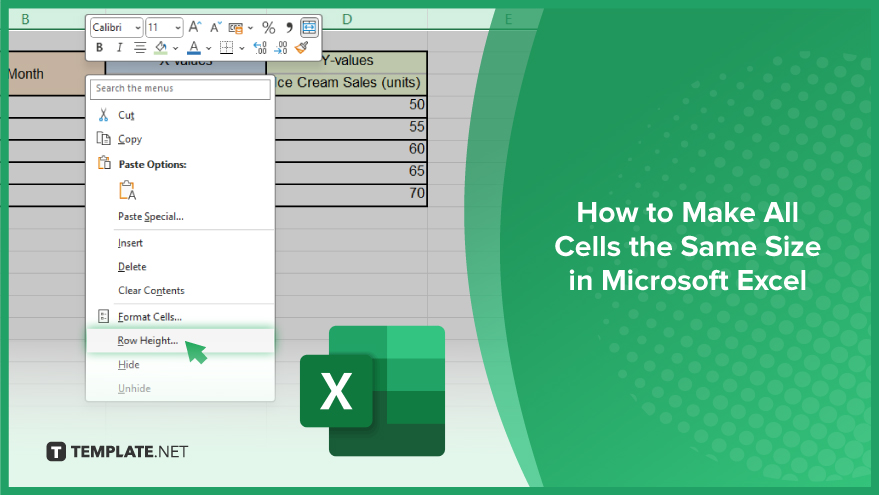879x495 pixels.
Task: Select Hide in context menu
Action: [x=180, y=364]
